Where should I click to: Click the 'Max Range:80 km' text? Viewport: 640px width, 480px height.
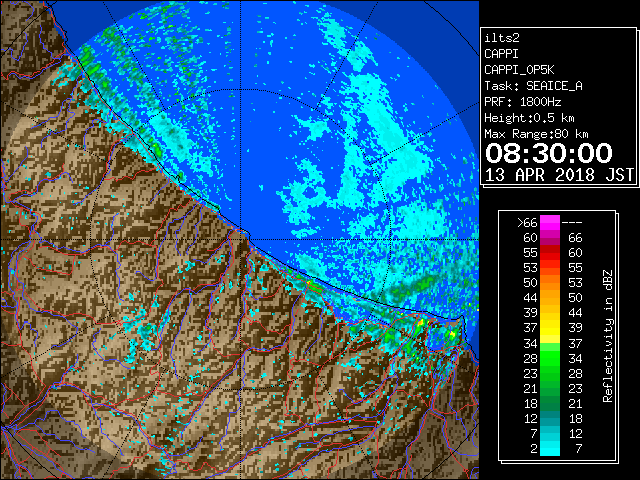click(x=536, y=134)
